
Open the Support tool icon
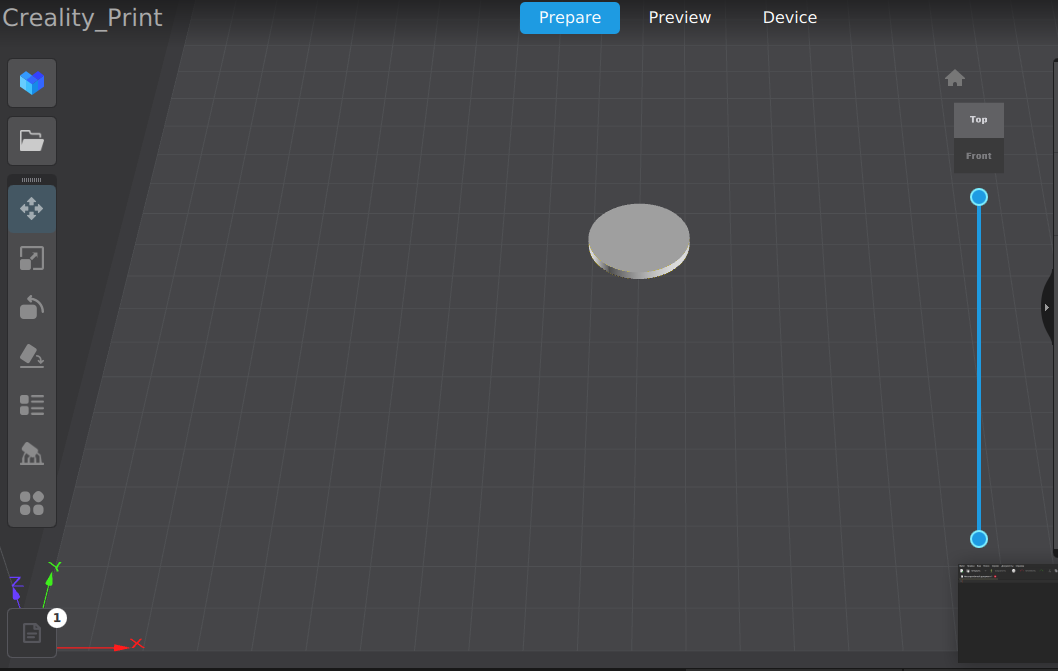pos(32,454)
